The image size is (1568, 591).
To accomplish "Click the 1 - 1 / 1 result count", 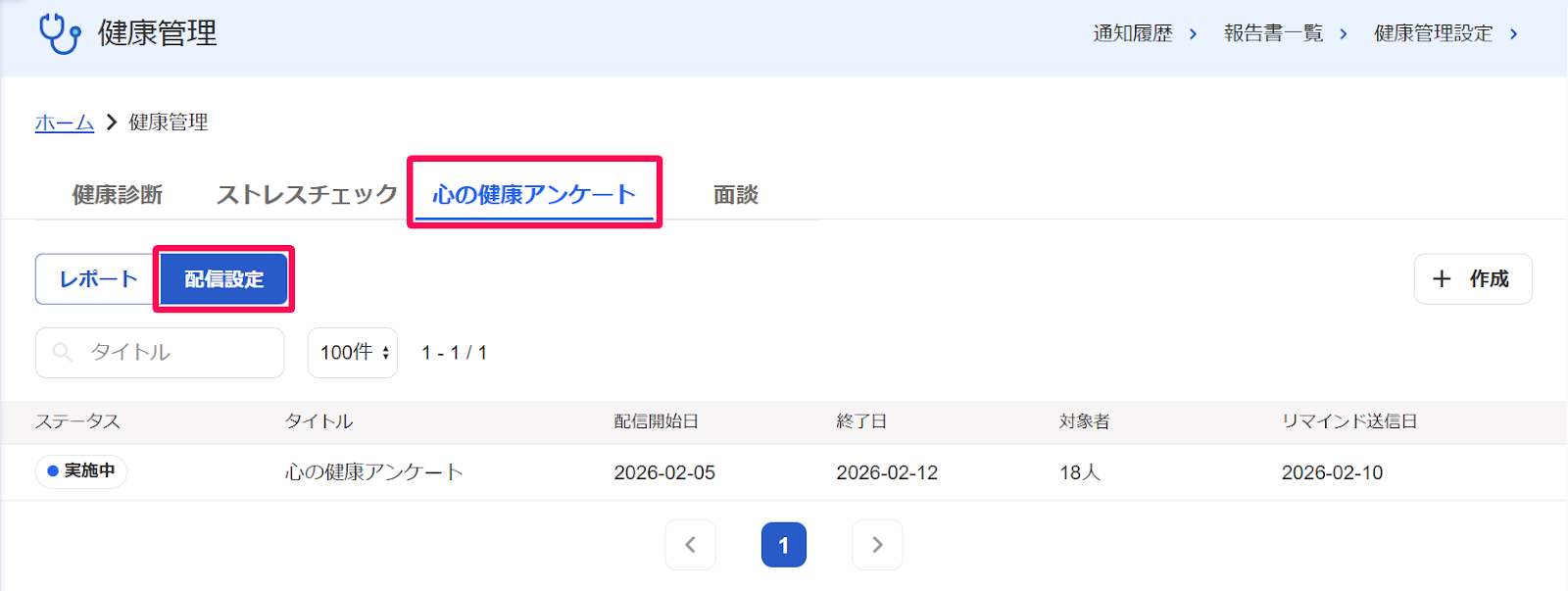I will pos(455,353).
